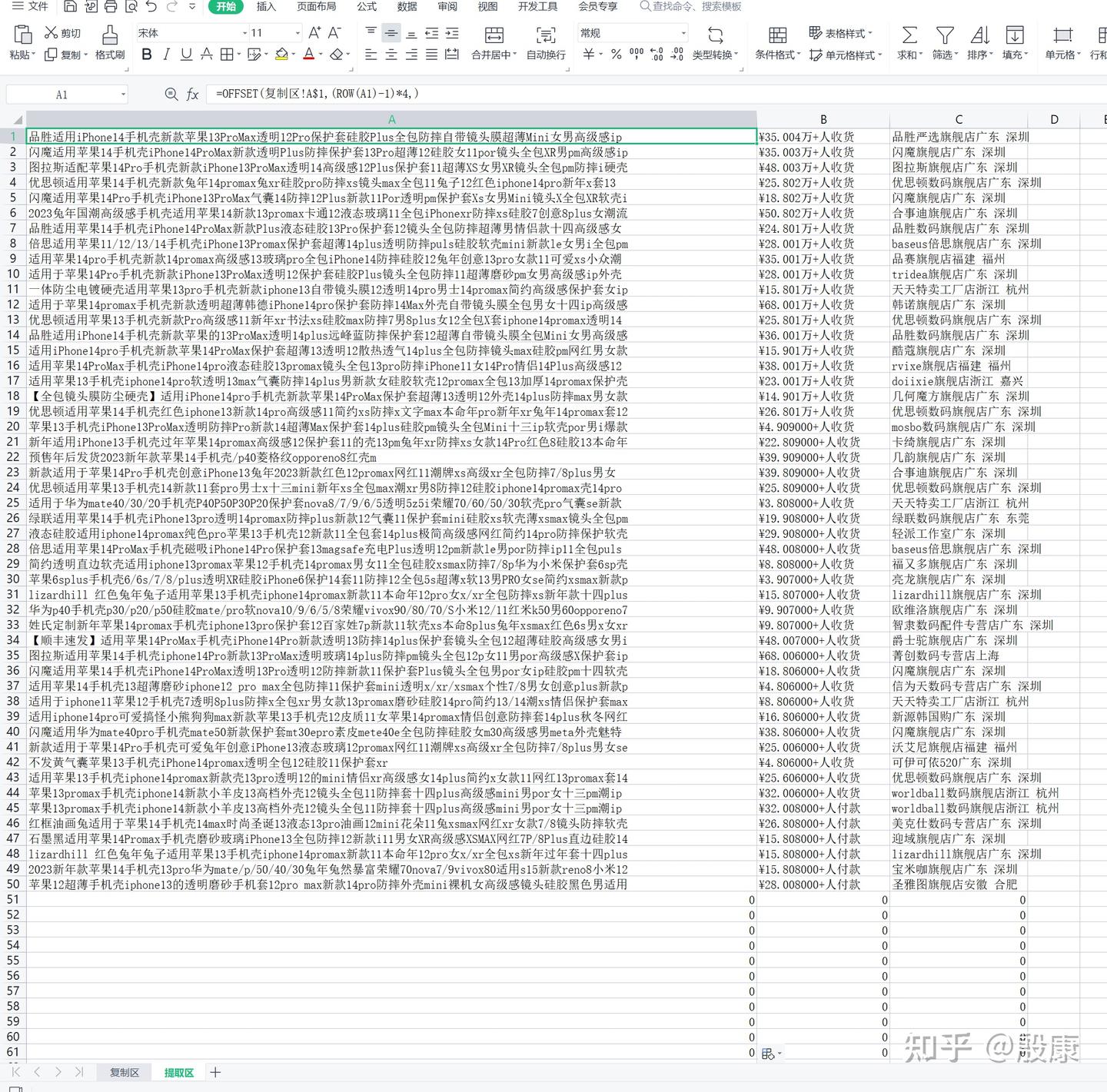Screen dimensions: 1107x1092
Task: Cut selection with the scissors icon
Action: click(52, 32)
